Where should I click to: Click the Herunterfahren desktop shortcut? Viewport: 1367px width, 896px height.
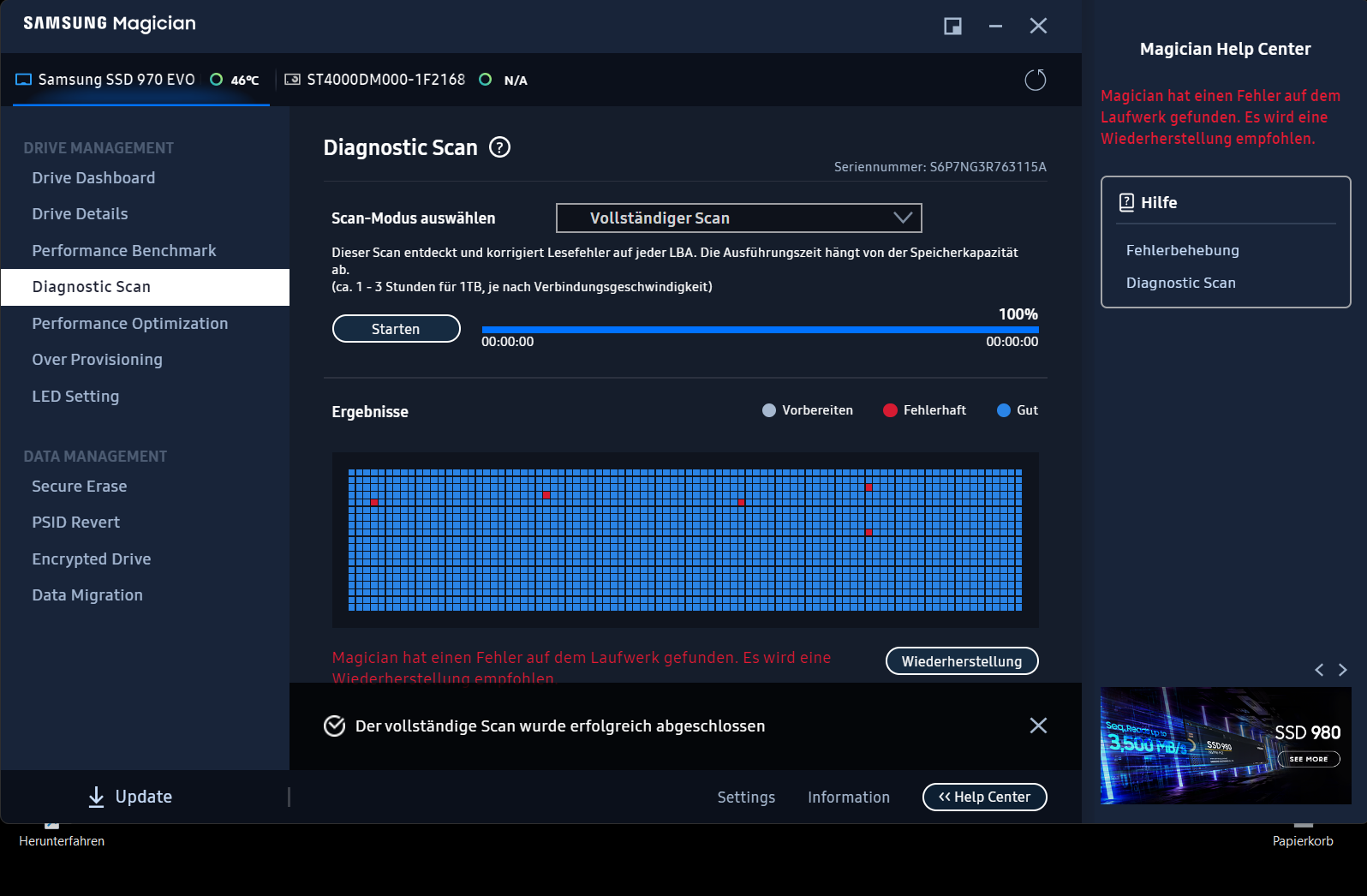coord(62,841)
